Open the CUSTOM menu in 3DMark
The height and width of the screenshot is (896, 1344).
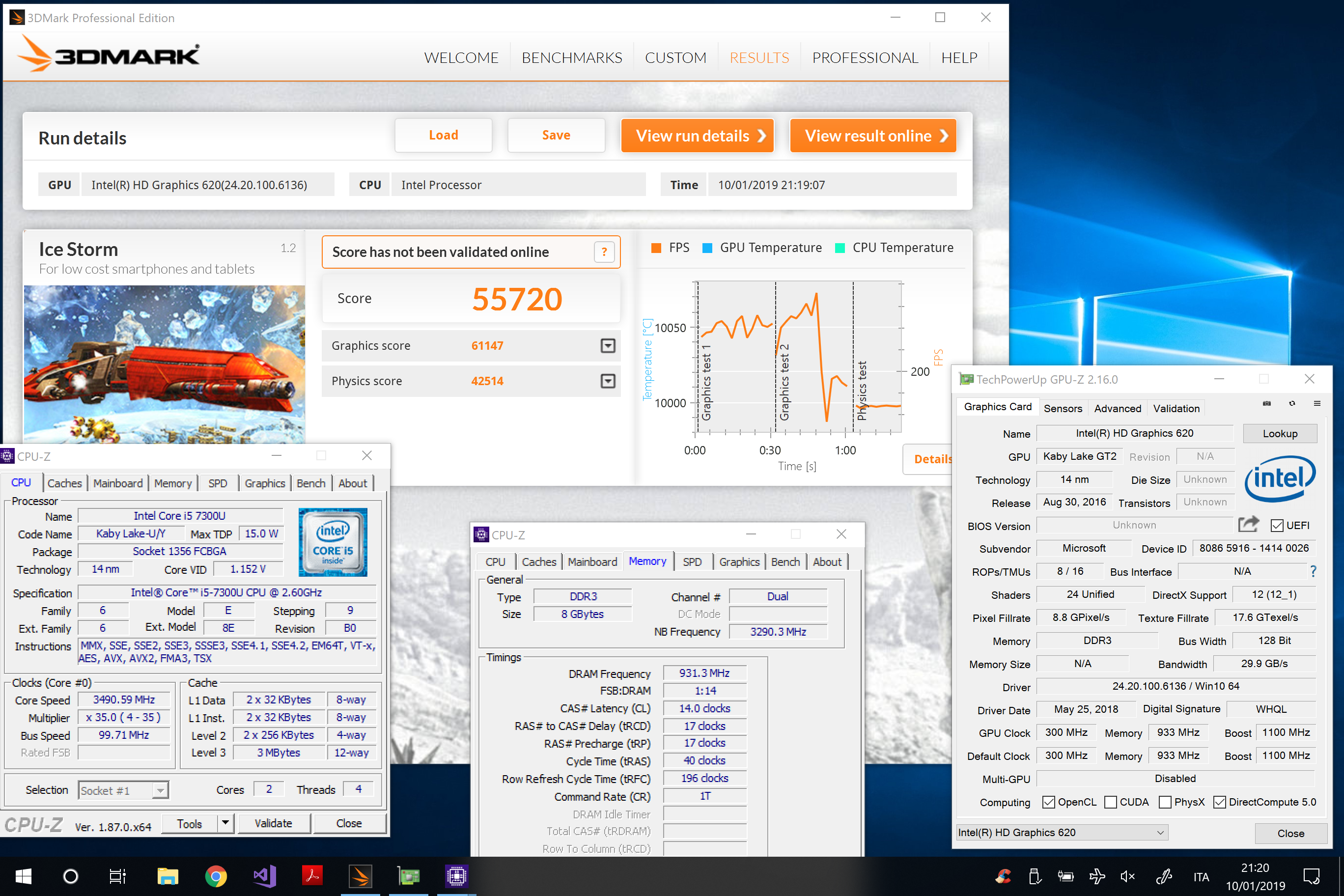[x=675, y=57]
